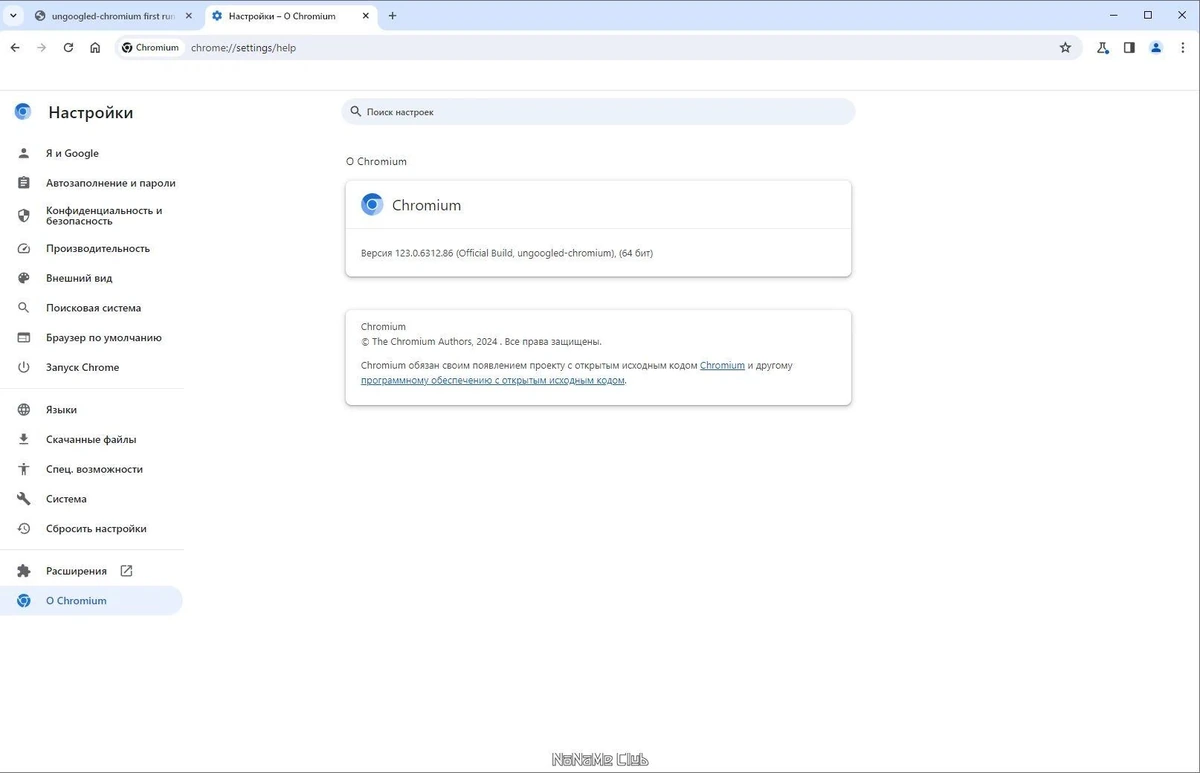Open Спец. возможности settings section

coord(91,469)
